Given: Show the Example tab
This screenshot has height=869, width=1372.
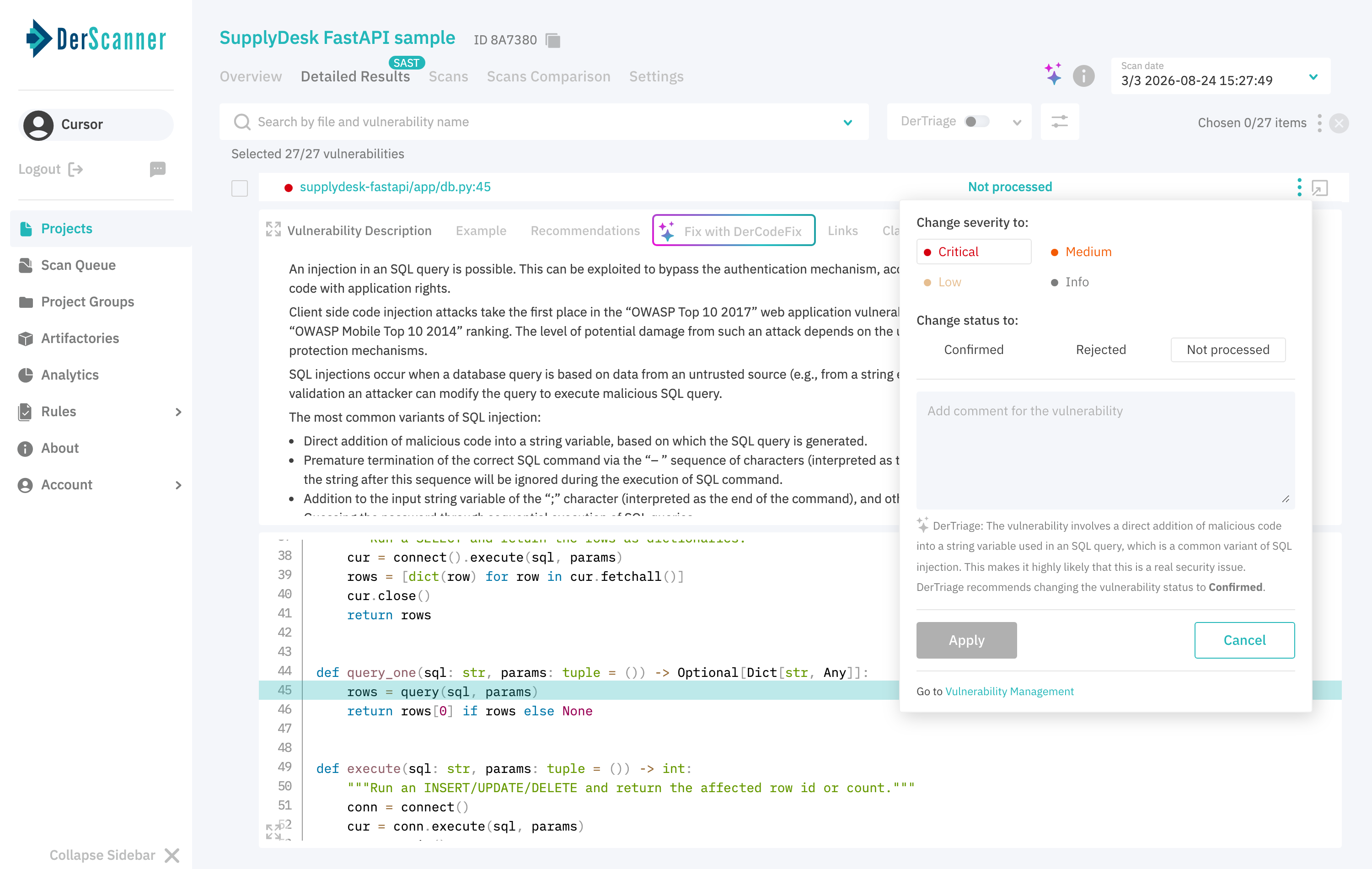Looking at the screenshot, I should point(481,230).
